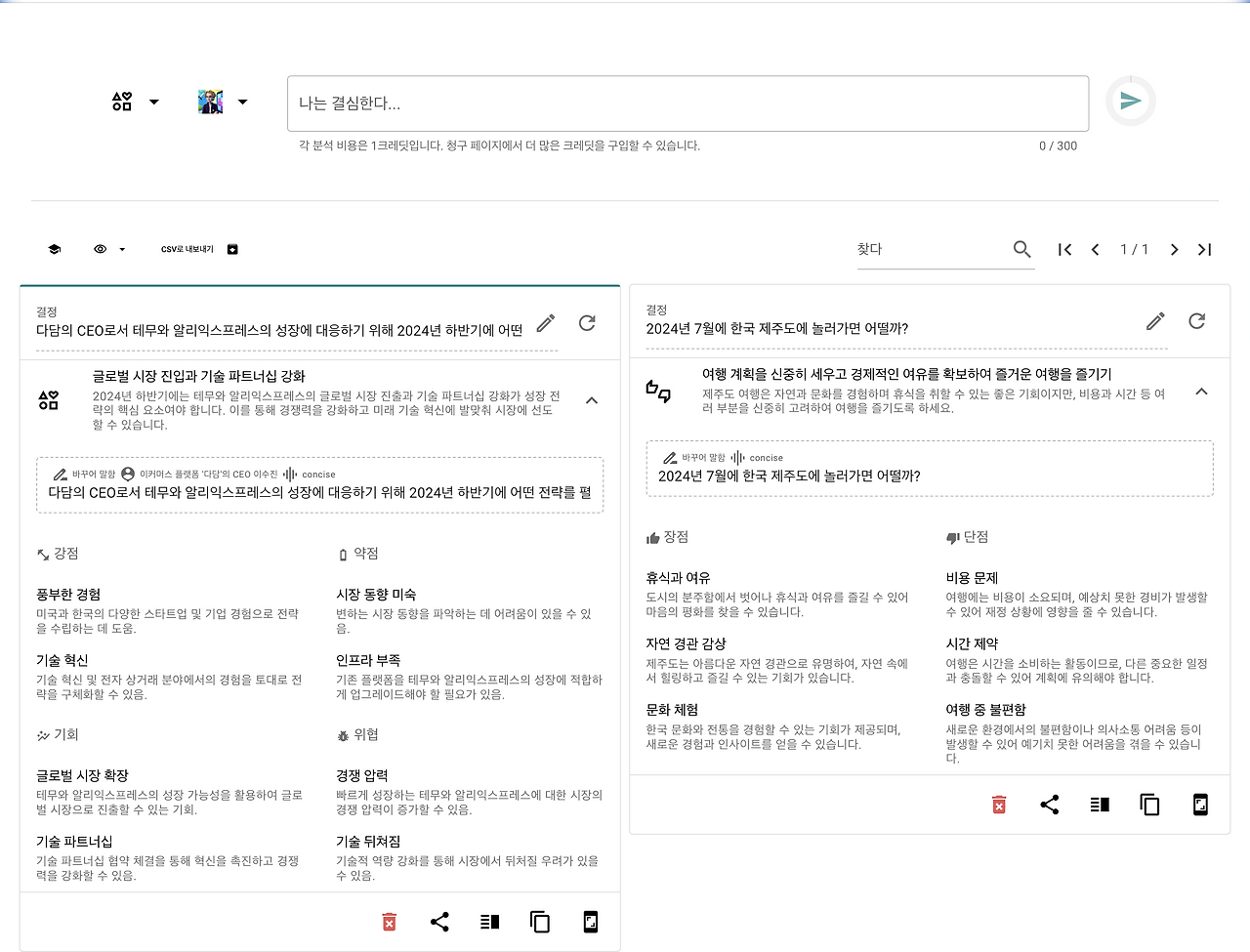Toggle the eye visibility icon in the toolbar
Viewport: 1250px width, 952px height.
pos(100,249)
